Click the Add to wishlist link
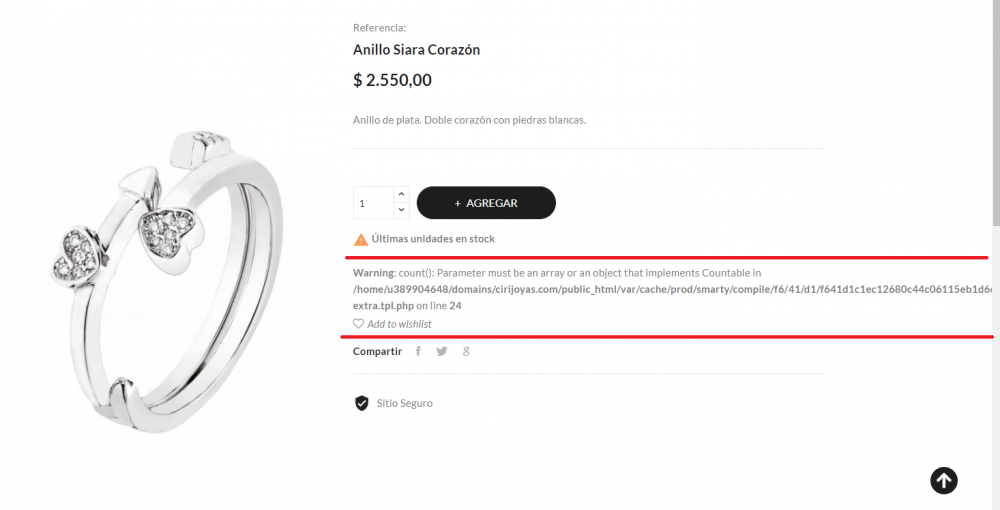Viewport: 1000px width, 510px height. click(399, 324)
